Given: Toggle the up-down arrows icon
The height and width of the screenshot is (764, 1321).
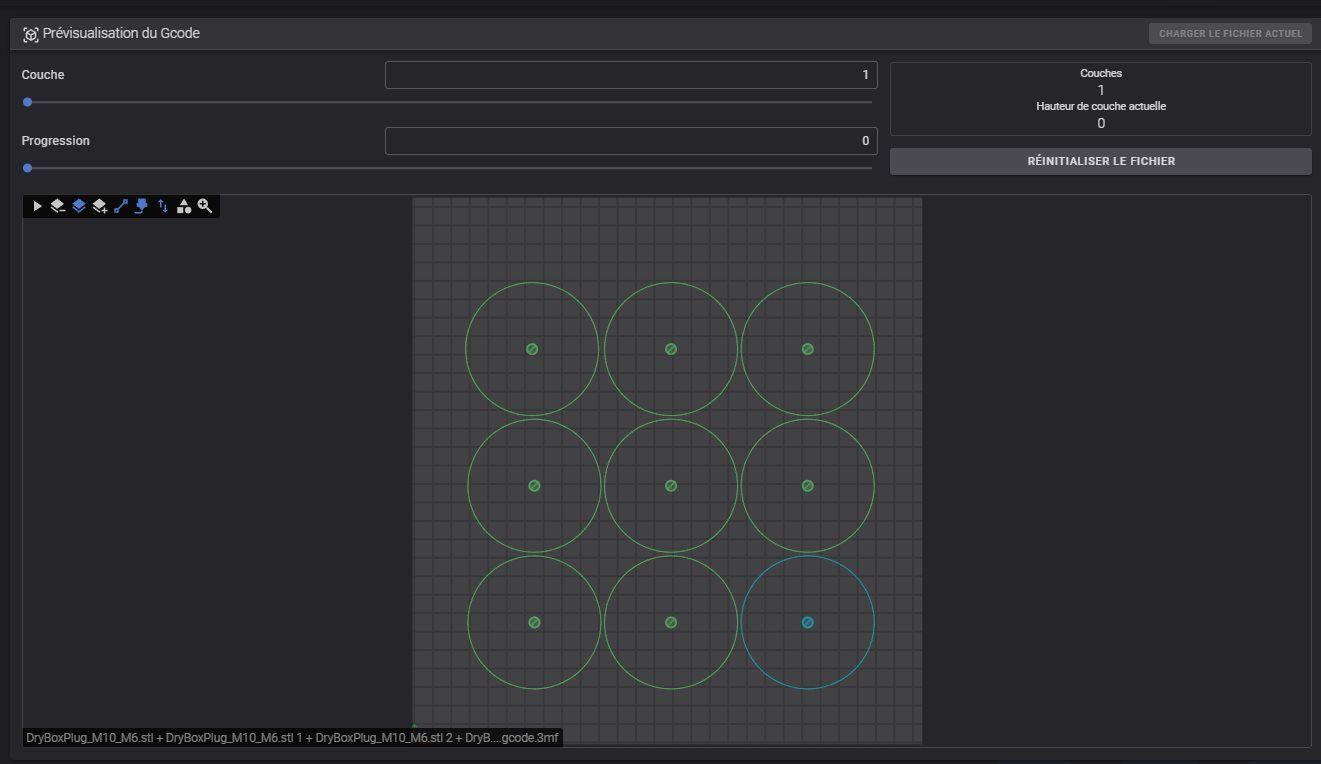Looking at the screenshot, I should pos(163,206).
